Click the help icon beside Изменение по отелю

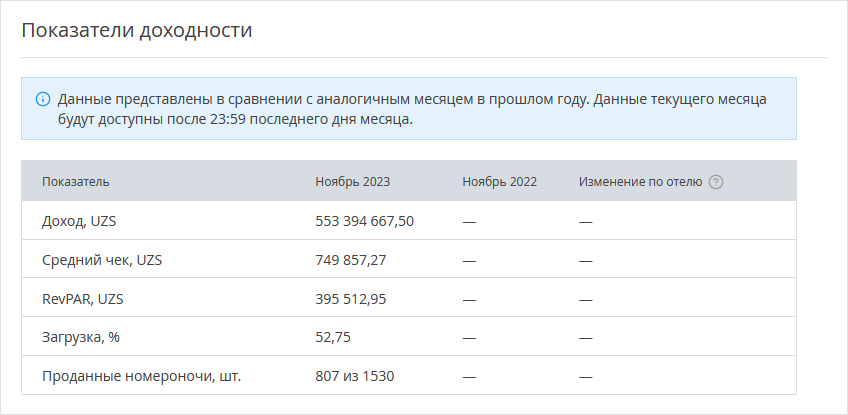716,182
